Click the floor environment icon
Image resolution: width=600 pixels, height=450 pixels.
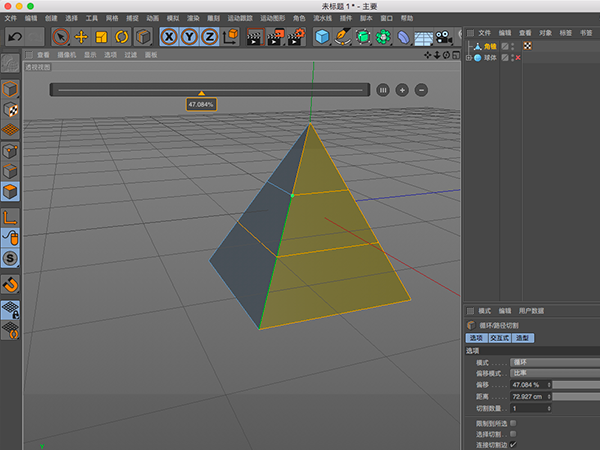[x=424, y=38]
